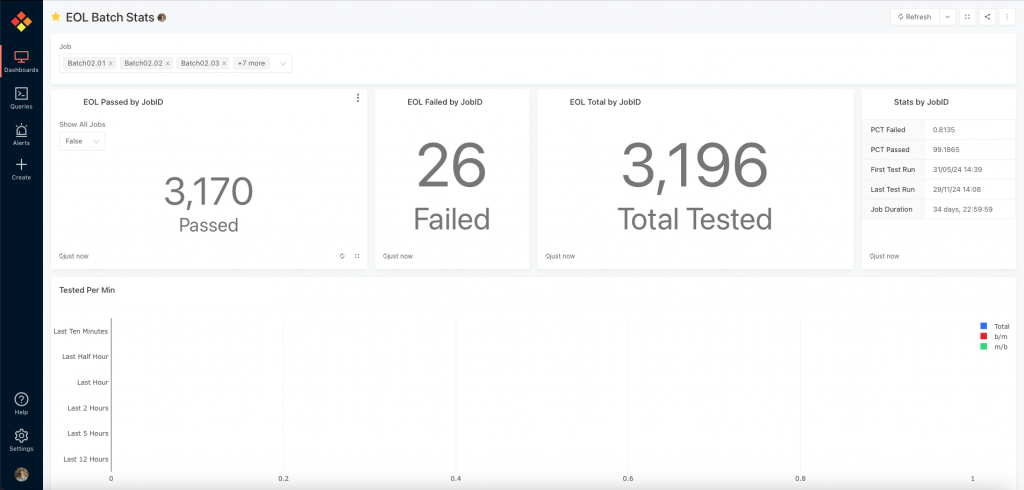The image size is (1024, 490).
Task: Unfavorite dashboard via the yellow star
Action: click(56, 17)
